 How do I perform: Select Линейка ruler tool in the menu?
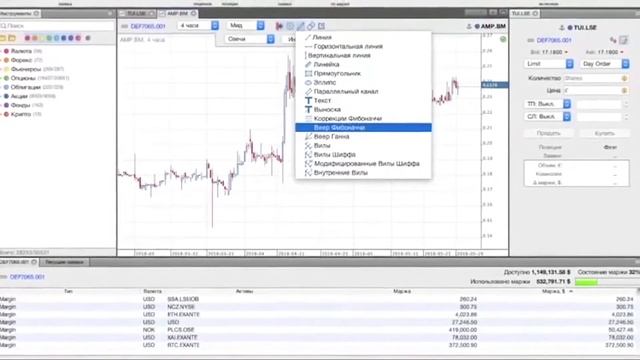pos(326,64)
